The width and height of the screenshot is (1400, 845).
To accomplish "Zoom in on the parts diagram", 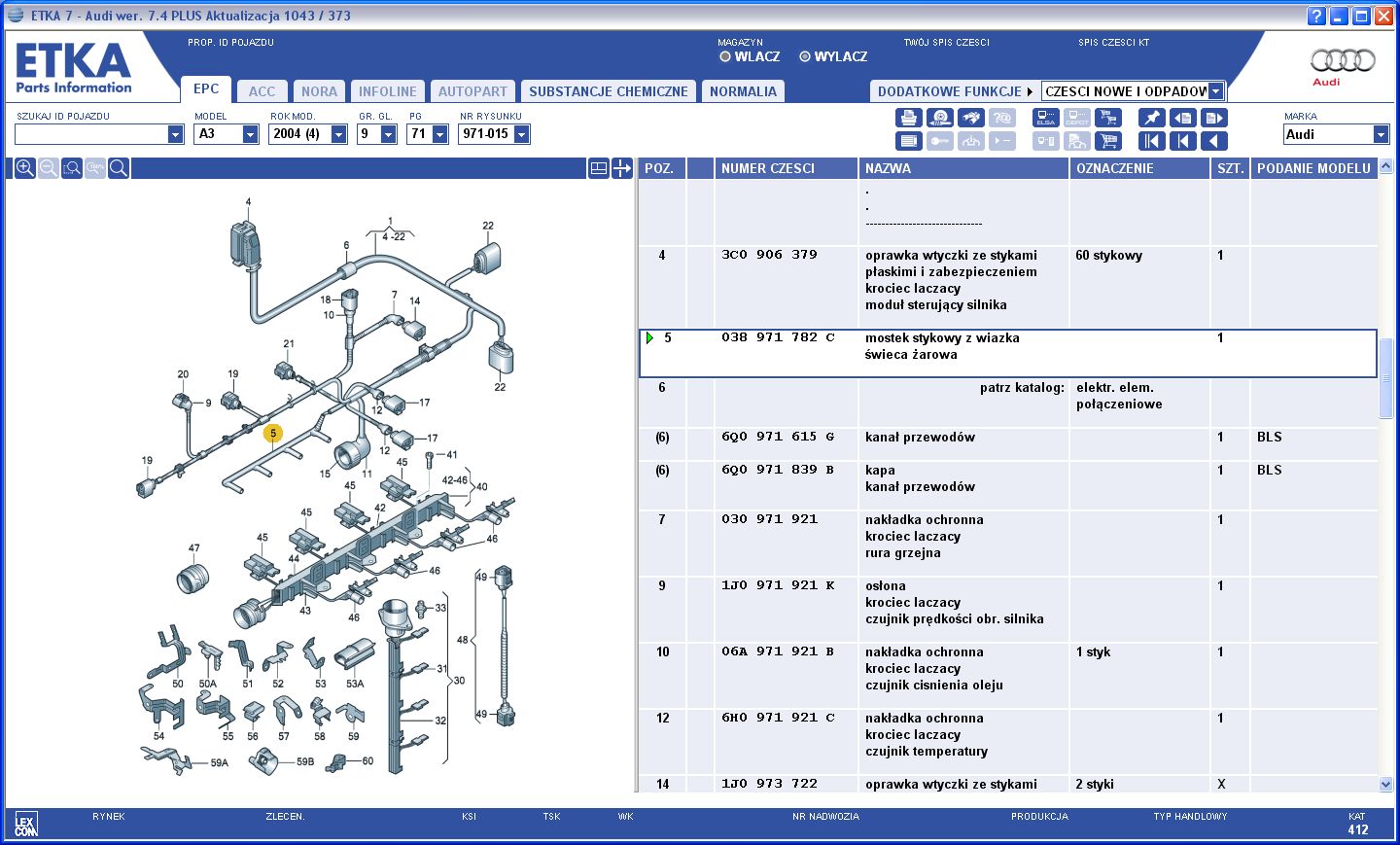I will tap(25, 168).
